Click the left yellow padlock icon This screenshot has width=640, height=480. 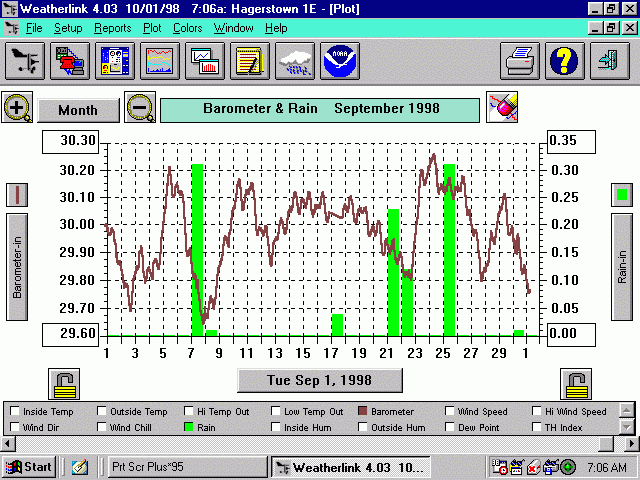tap(64, 384)
